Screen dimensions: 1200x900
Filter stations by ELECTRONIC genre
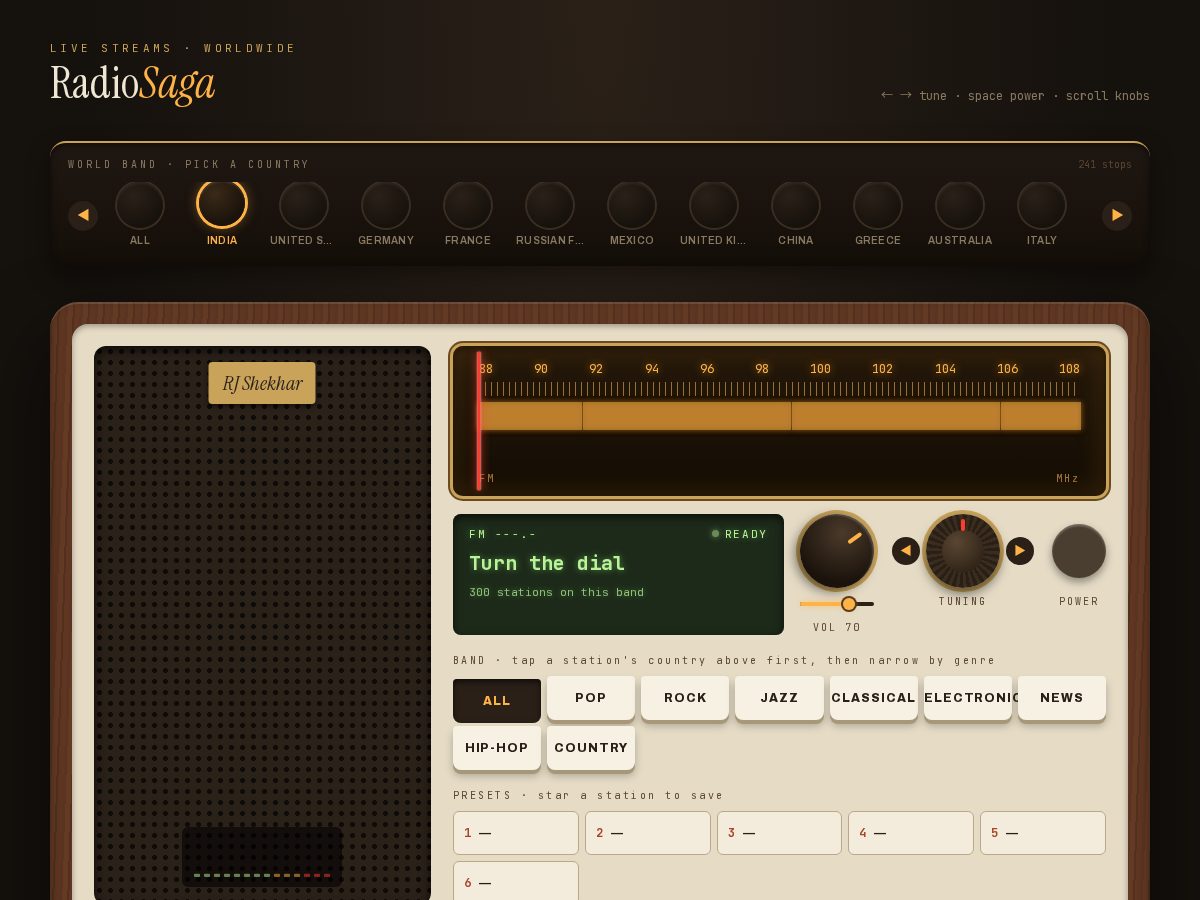click(x=968, y=698)
